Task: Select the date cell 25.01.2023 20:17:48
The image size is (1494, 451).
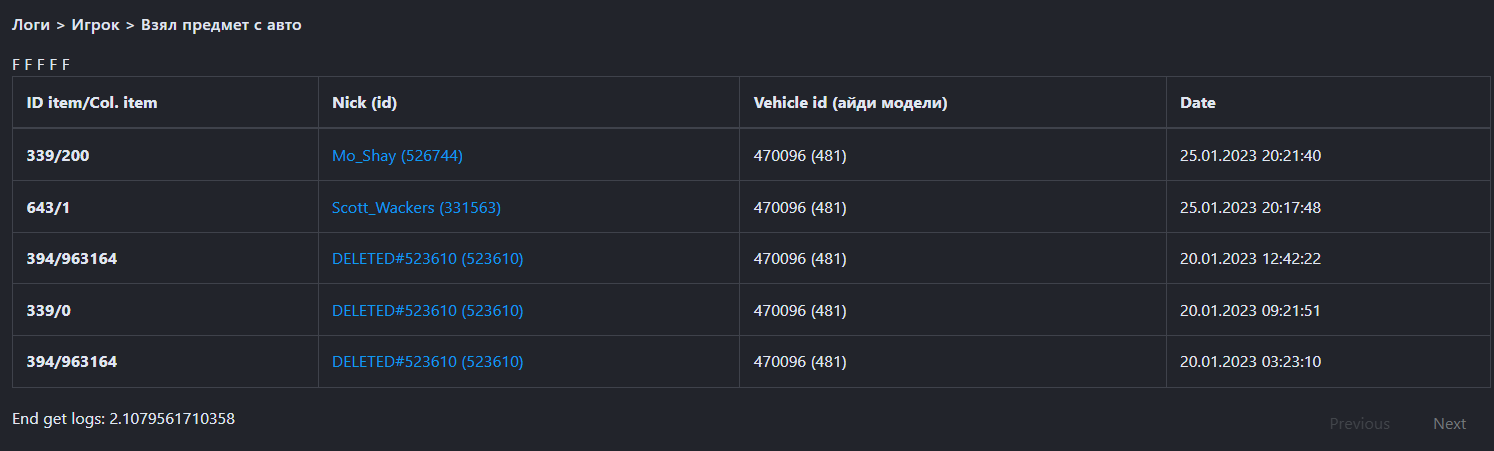Action: (x=1251, y=208)
